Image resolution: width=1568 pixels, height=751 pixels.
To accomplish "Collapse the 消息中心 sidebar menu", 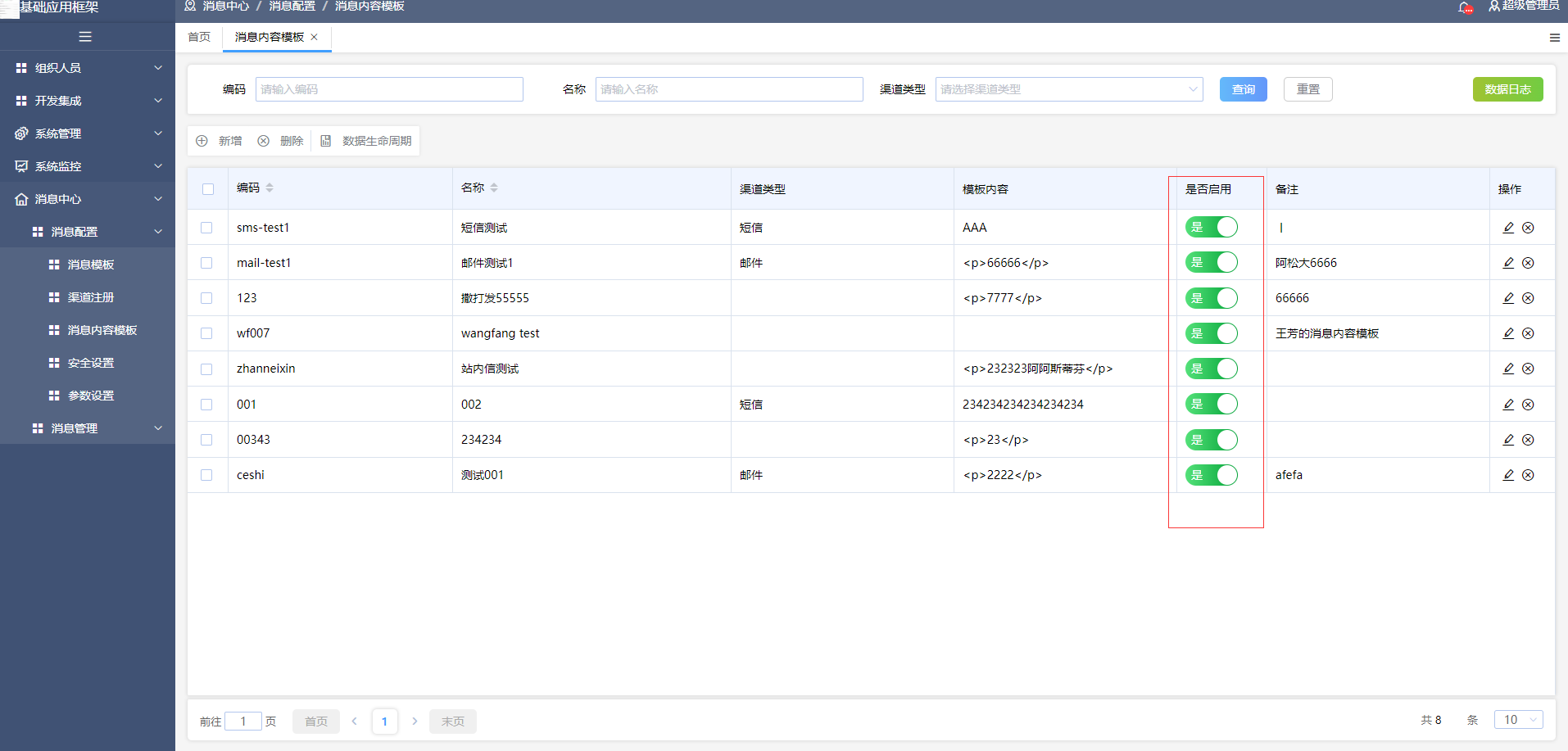I will (x=88, y=199).
